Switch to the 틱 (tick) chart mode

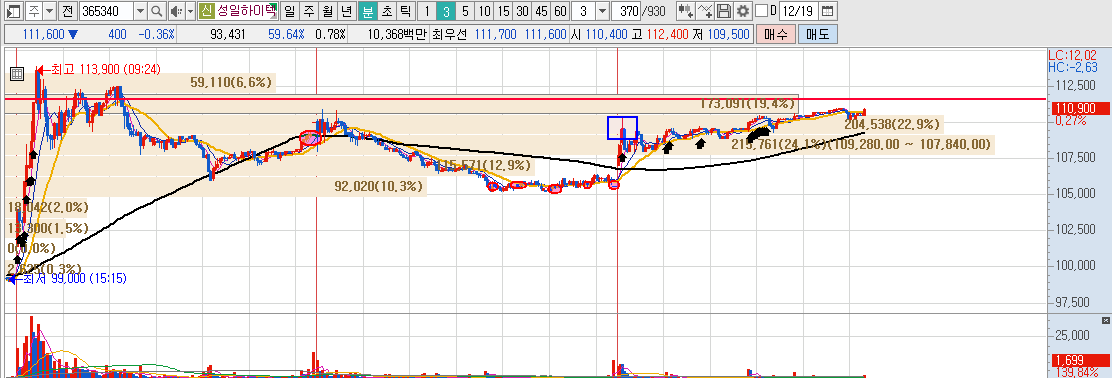click(x=404, y=11)
